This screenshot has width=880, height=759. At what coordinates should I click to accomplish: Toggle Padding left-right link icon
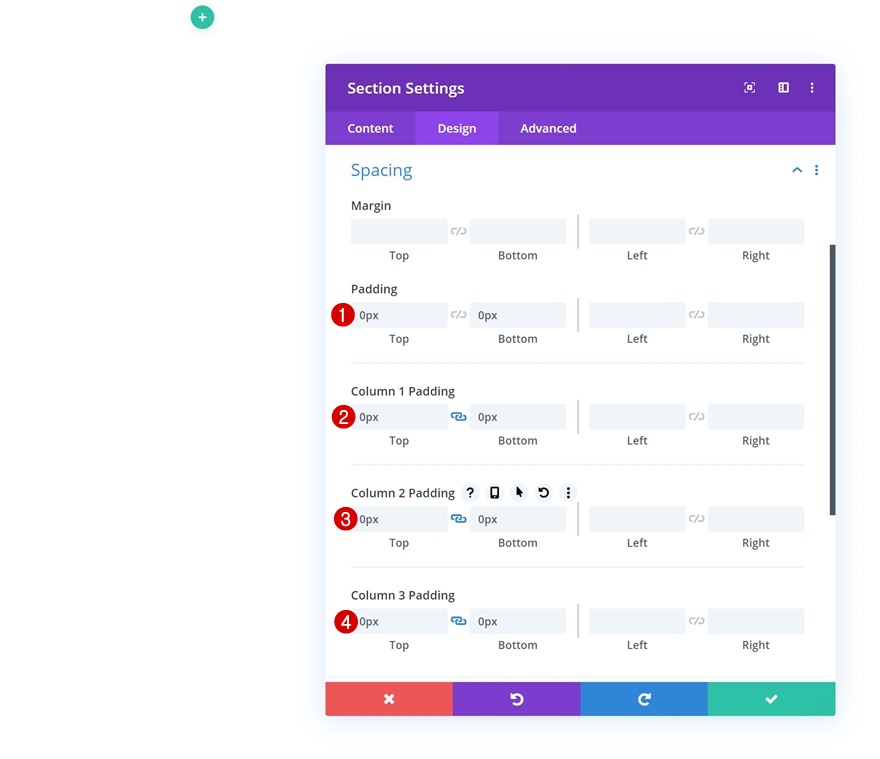pos(696,315)
